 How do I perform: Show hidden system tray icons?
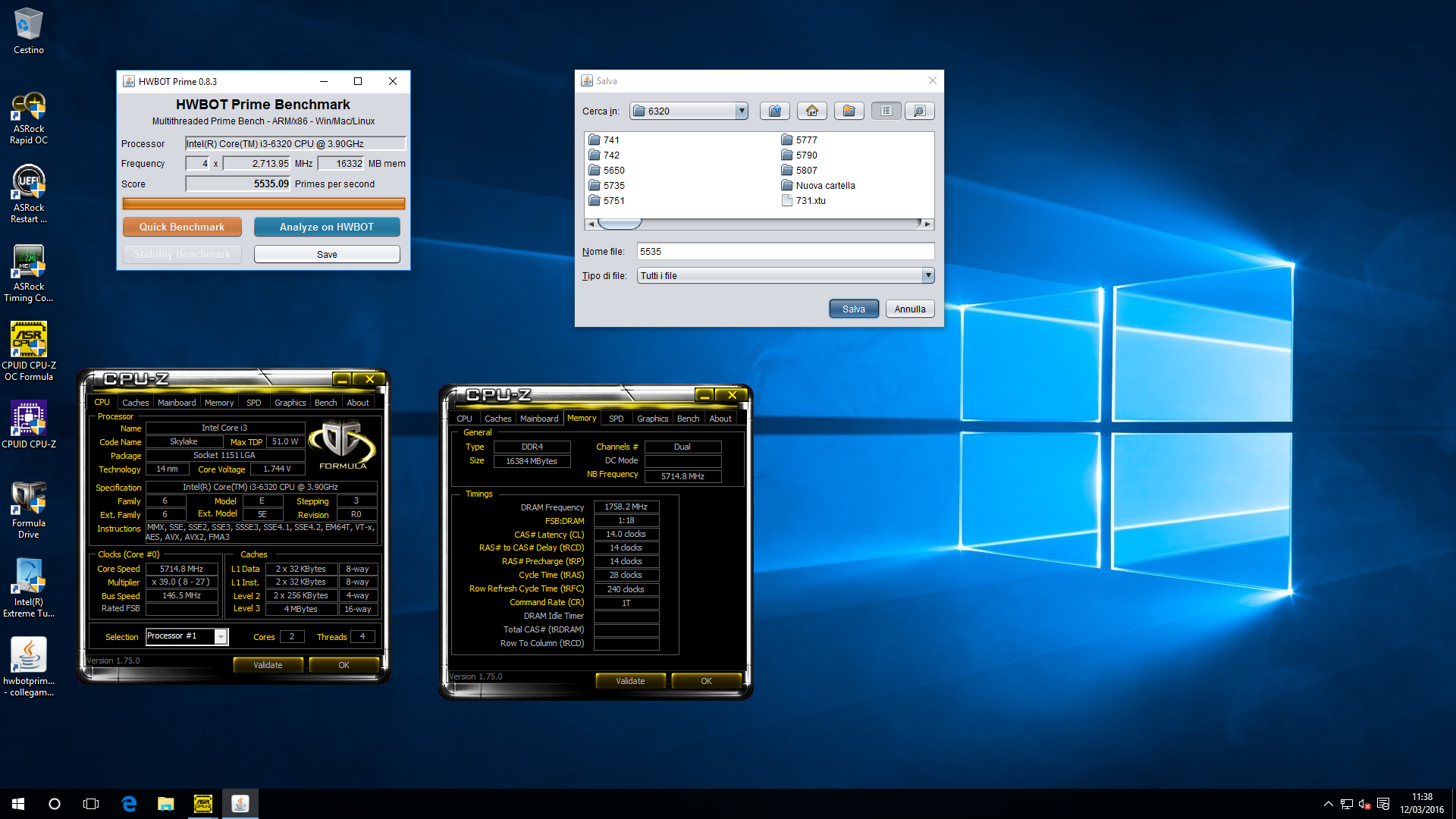pyautogui.click(x=1328, y=804)
